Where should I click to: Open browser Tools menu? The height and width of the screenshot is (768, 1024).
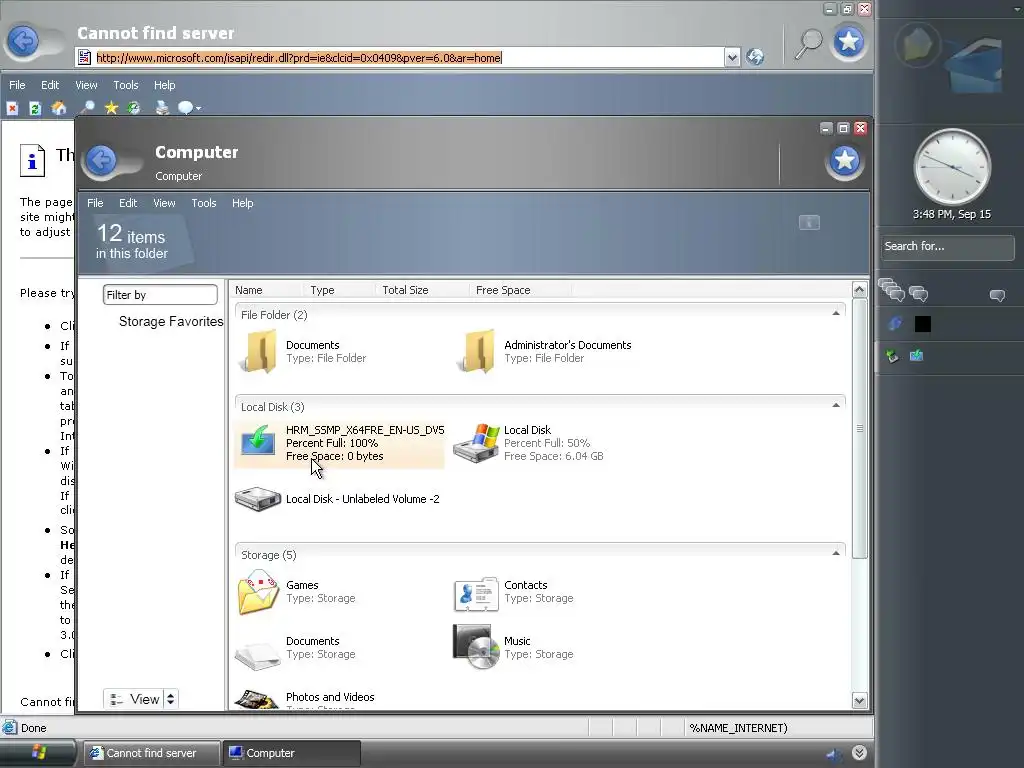coord(125,85)
